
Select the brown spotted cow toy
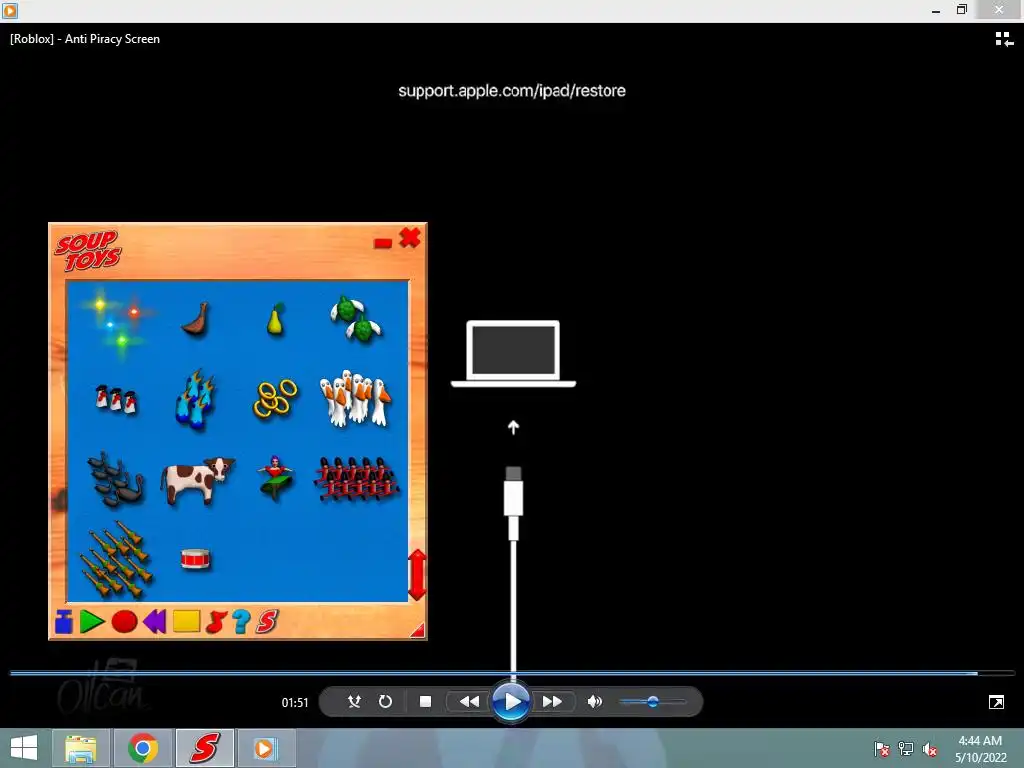pyautogui.click(x=197, y=481)
